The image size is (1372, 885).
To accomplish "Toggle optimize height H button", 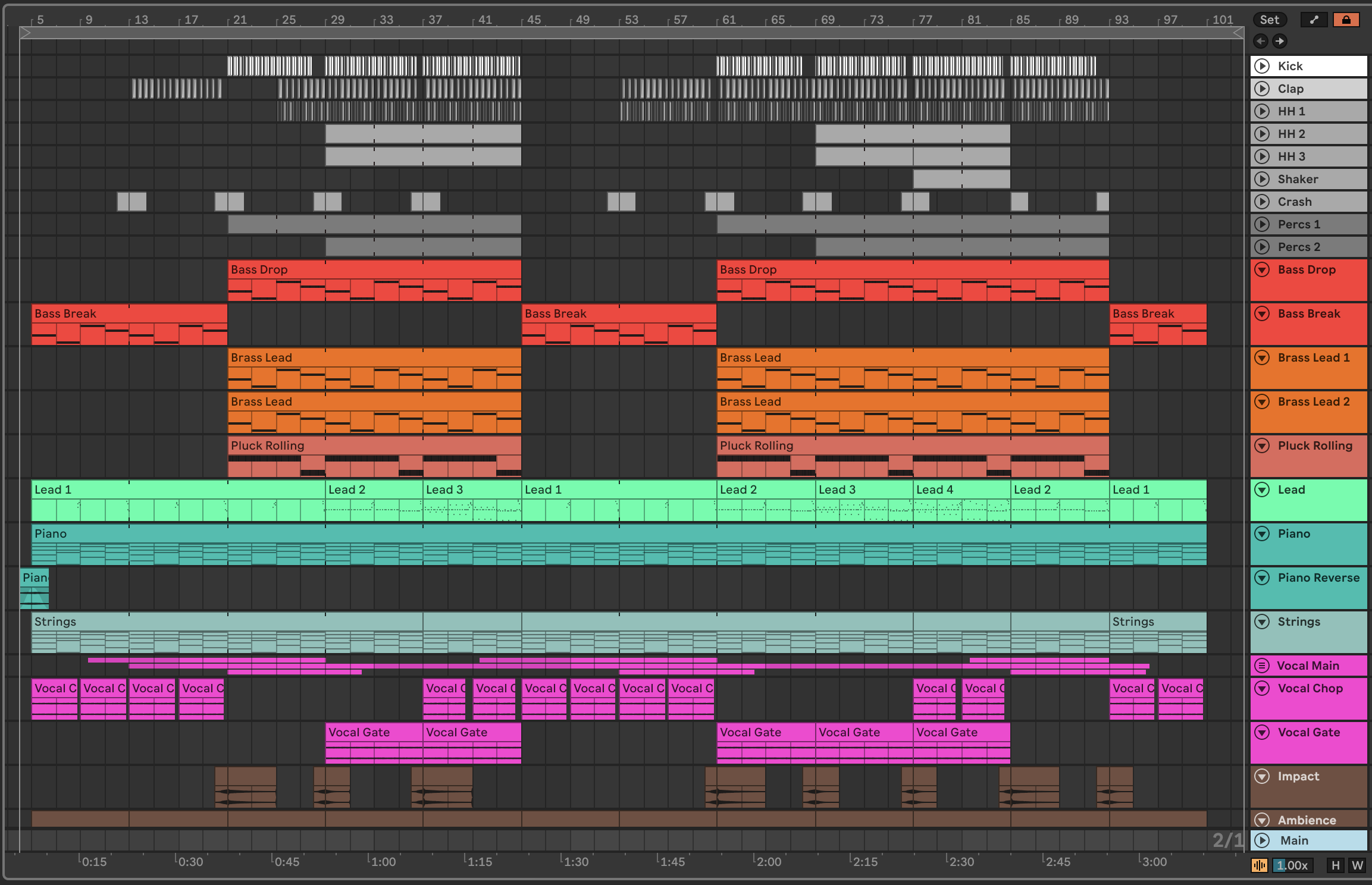I will click(x=1335, y=865).
